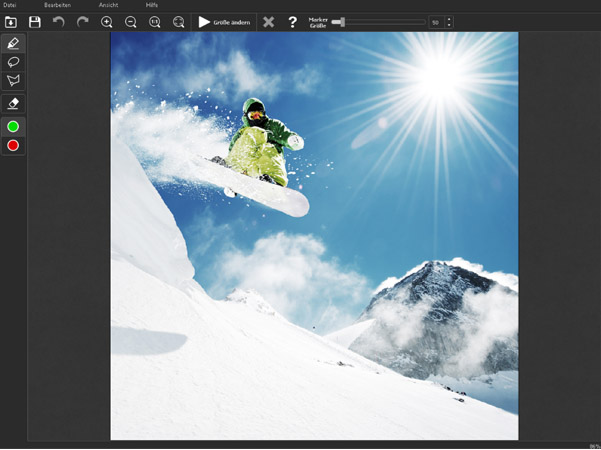601x450 pixels.
Task: Click the open image file icon
Action: pyautogui.click(x=11, y=22)
